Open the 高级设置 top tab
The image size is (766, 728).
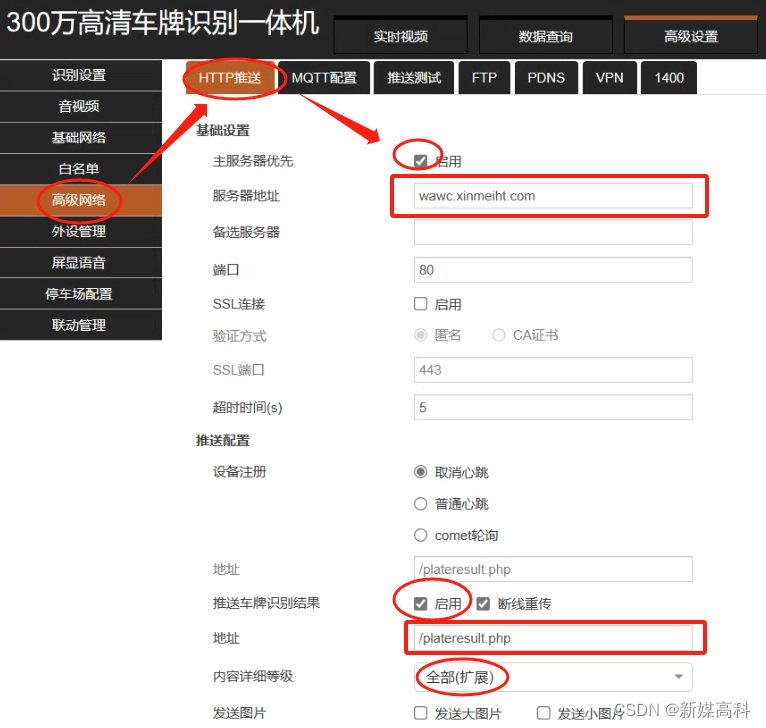tap(691, 36)
